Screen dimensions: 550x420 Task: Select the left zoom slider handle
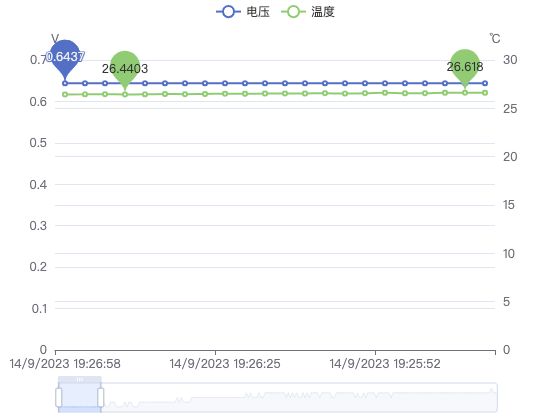pyautogui.click(x=59, y=398)
